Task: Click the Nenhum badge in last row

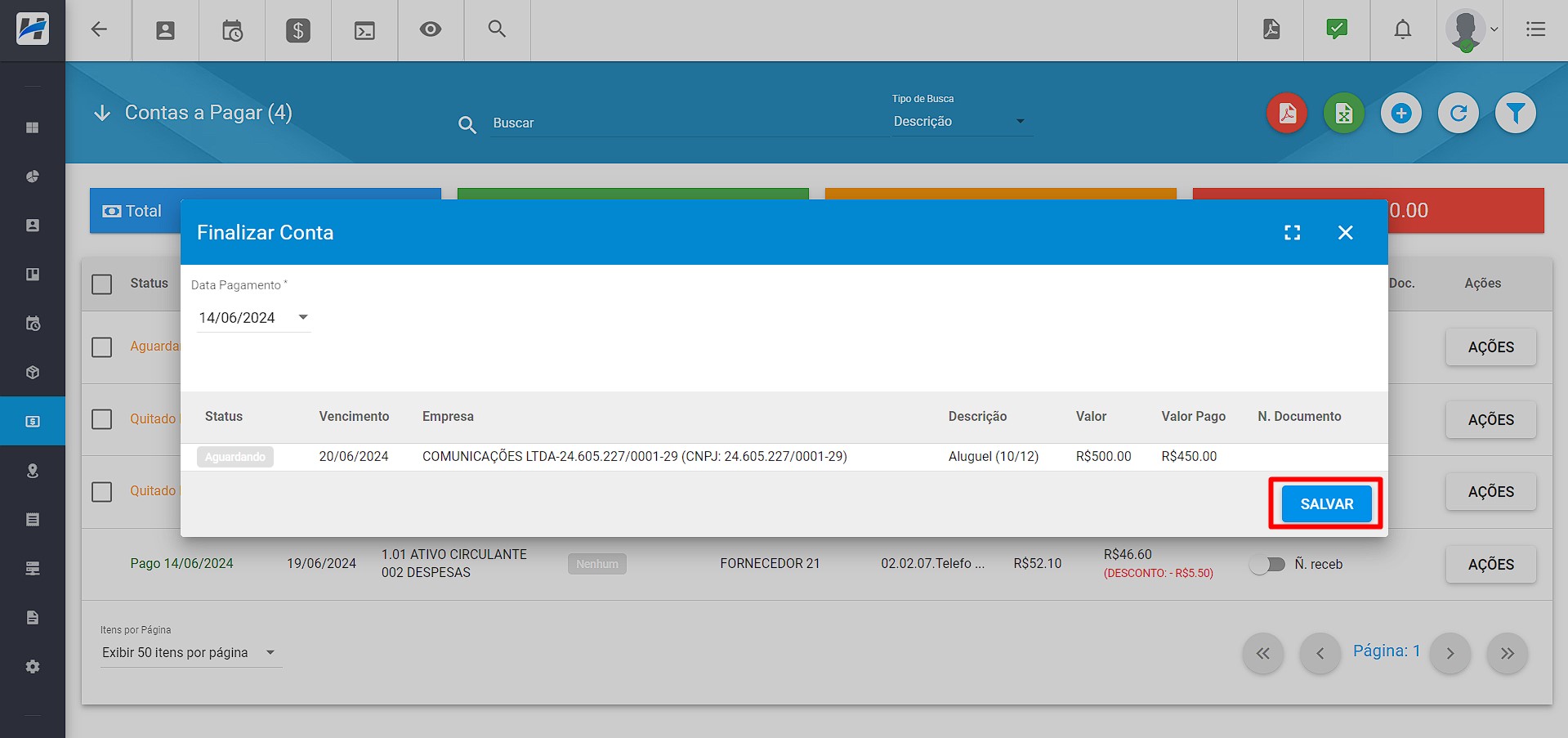Action: coord(597,564)
